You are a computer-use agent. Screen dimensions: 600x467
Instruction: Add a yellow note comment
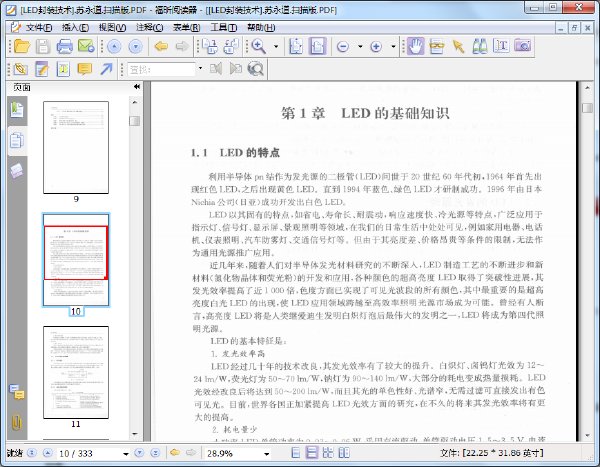[85, 69]
